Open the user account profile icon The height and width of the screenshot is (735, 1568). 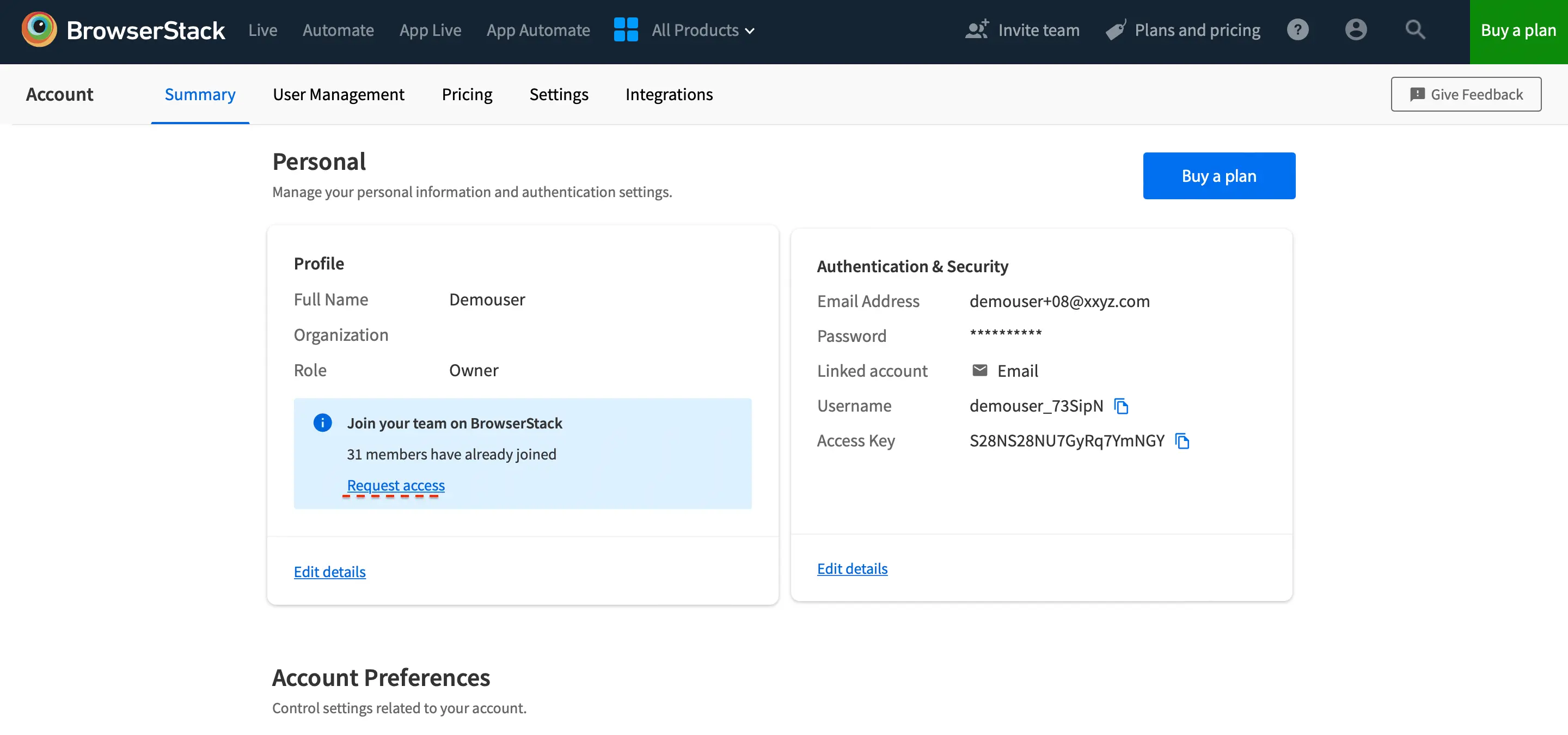coord(1356,30)
